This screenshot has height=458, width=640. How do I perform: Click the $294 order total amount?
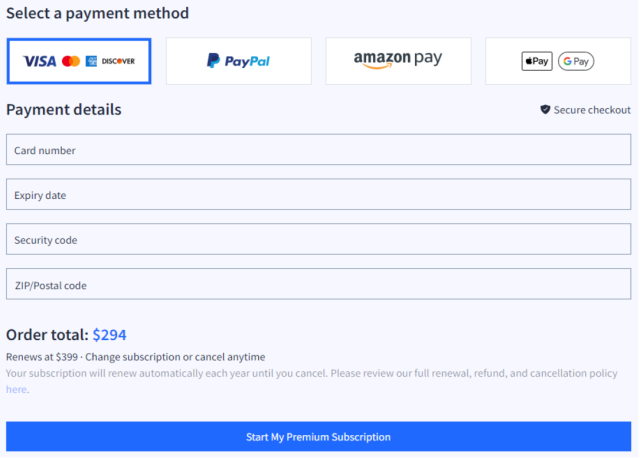(x=109, y=335)
